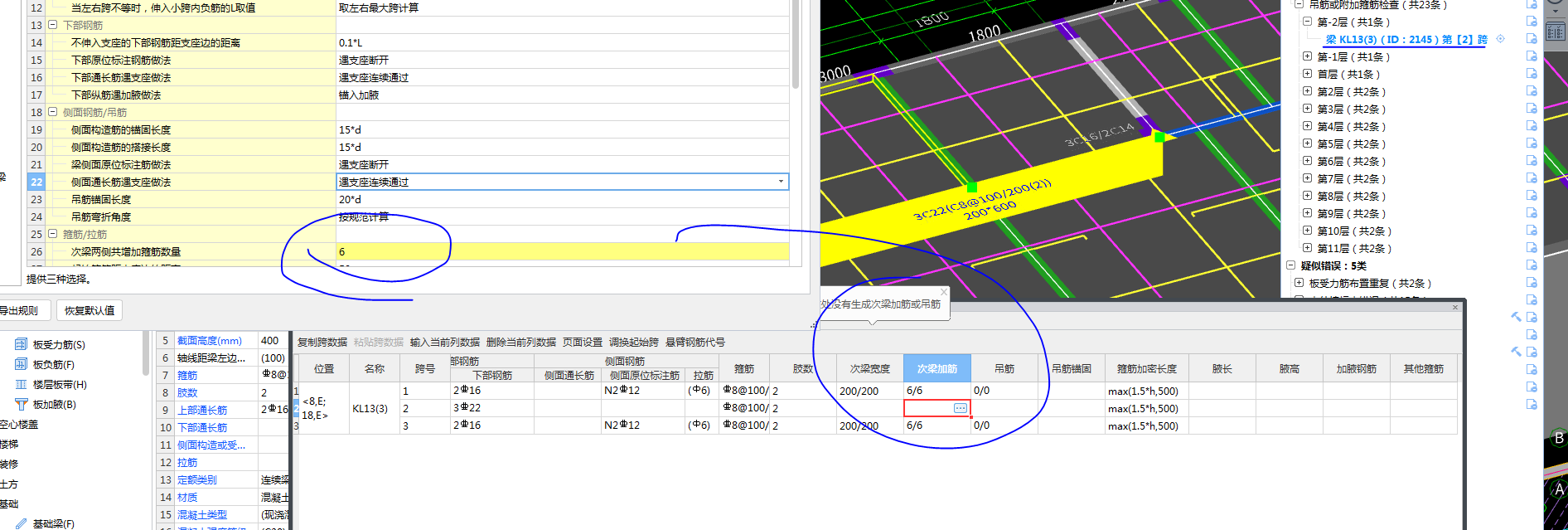The image size is (1568, 530).
Task: Click document icon on 第4层 row
Action: coord(1532,126)
